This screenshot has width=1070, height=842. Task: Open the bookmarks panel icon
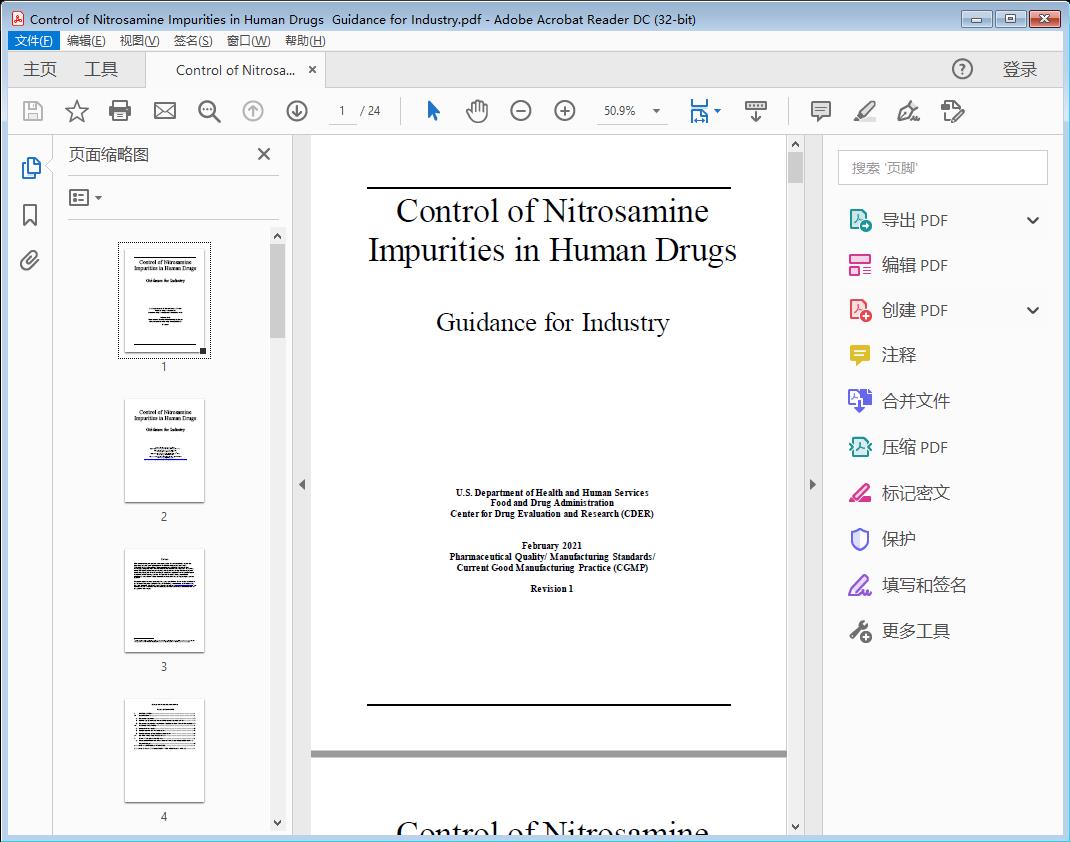(x=30, y=214)
